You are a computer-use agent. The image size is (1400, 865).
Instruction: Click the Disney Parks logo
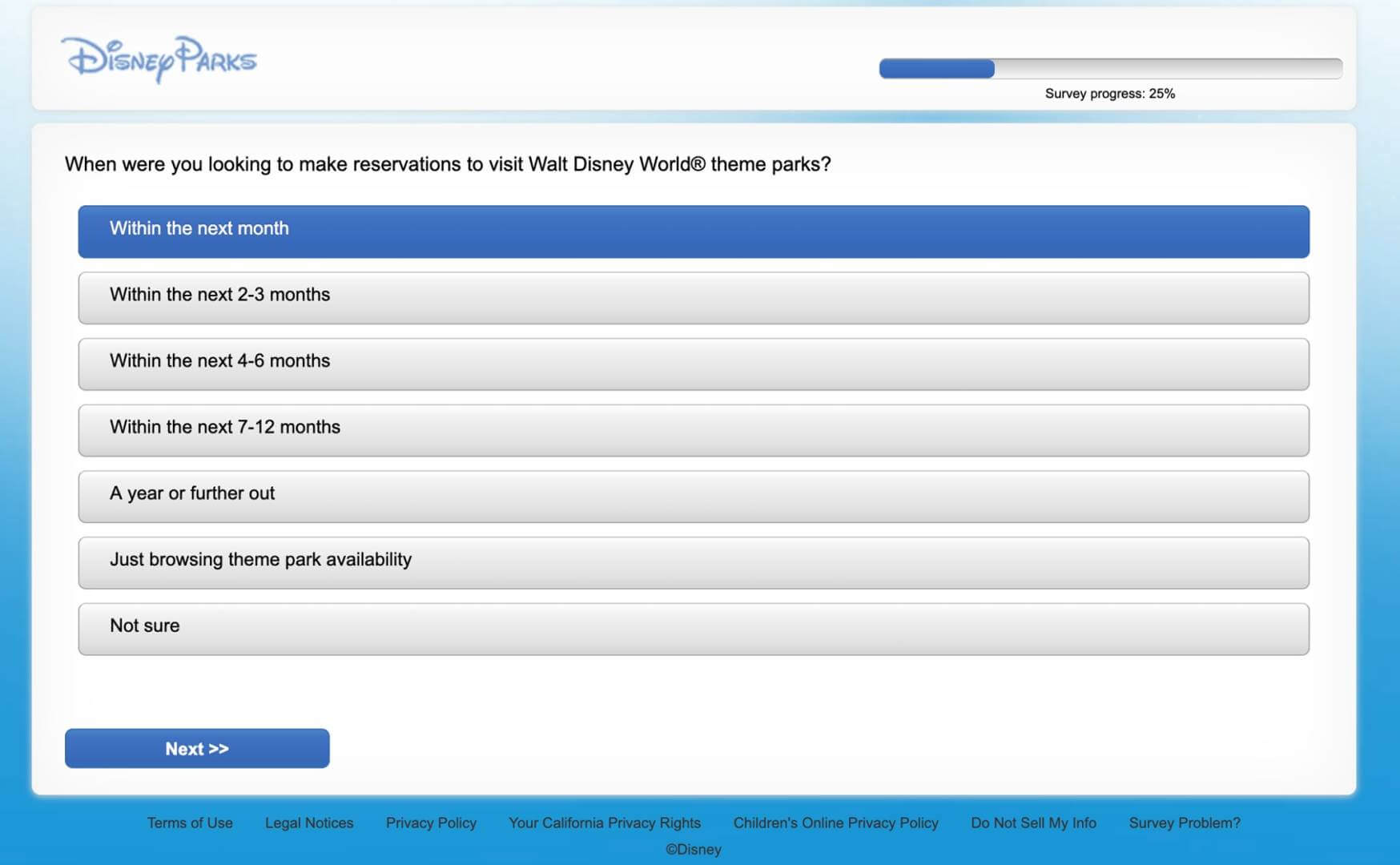[x=159, y=58]
